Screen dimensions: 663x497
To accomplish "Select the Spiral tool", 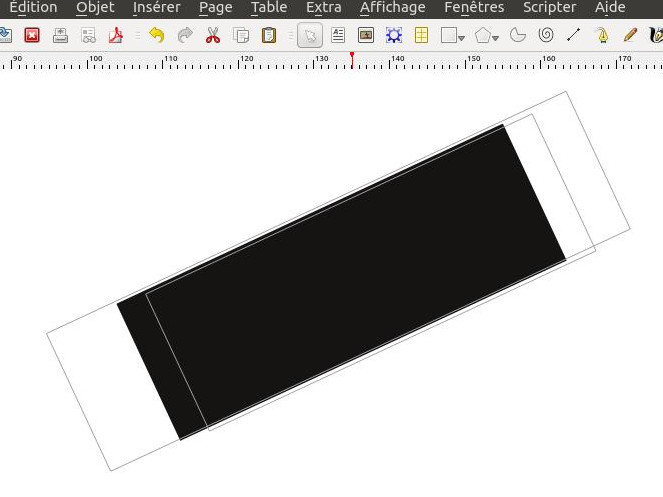I will [546, 36].
